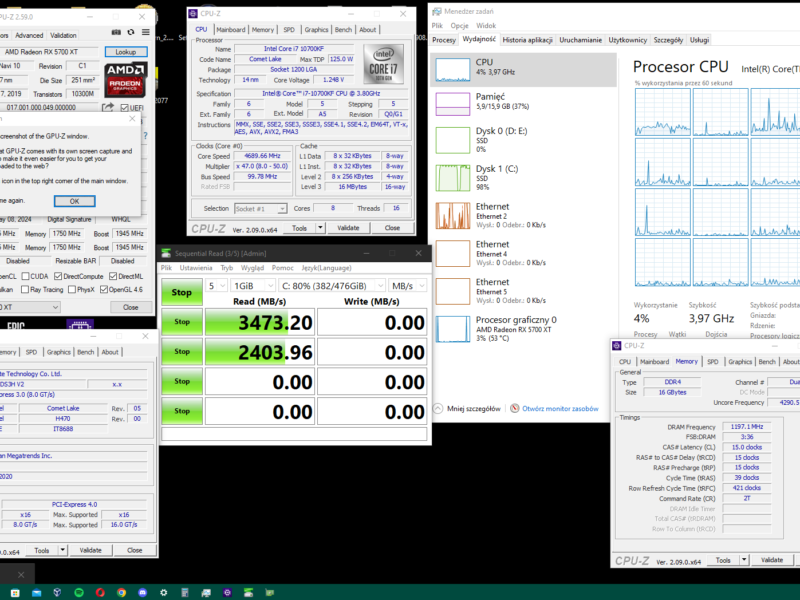Open GPU-Z hamburger menu icon
The width and height of the screenshot is (800, 600).
tap(146, 32)
